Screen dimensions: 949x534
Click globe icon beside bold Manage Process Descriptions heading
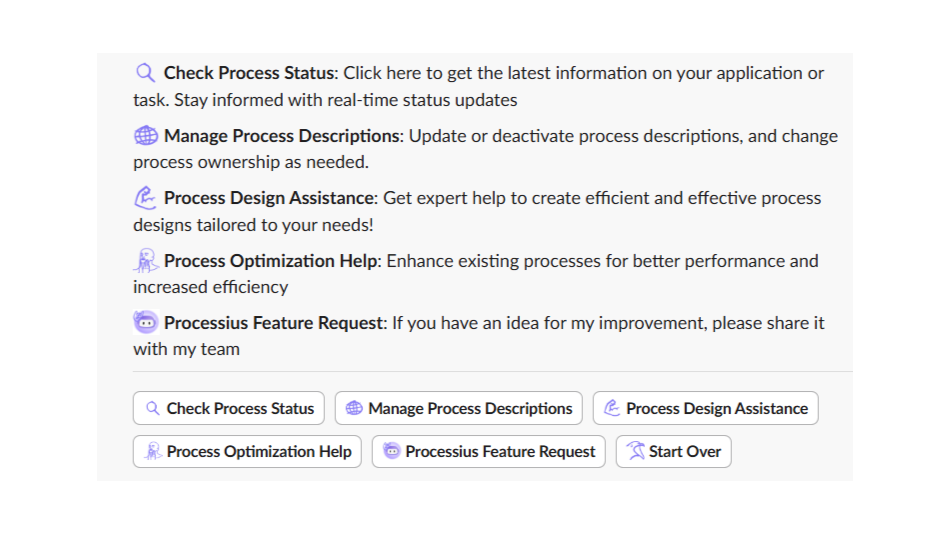tap(146, 136)
